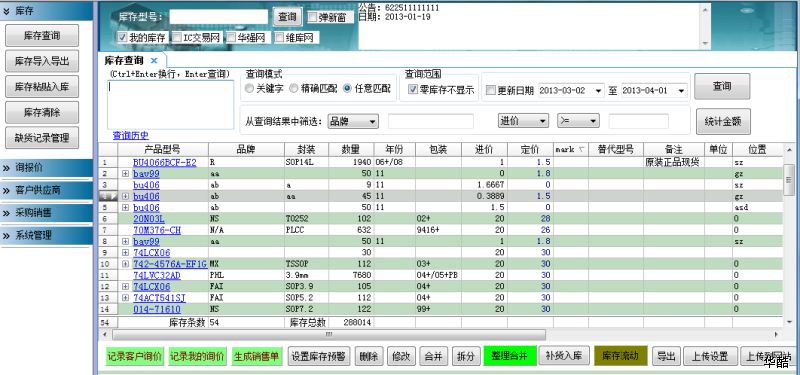This screenshot has height=375, width=800.
Task: Open 库存查询 from the sidebar
Action: tap(42, 36)
